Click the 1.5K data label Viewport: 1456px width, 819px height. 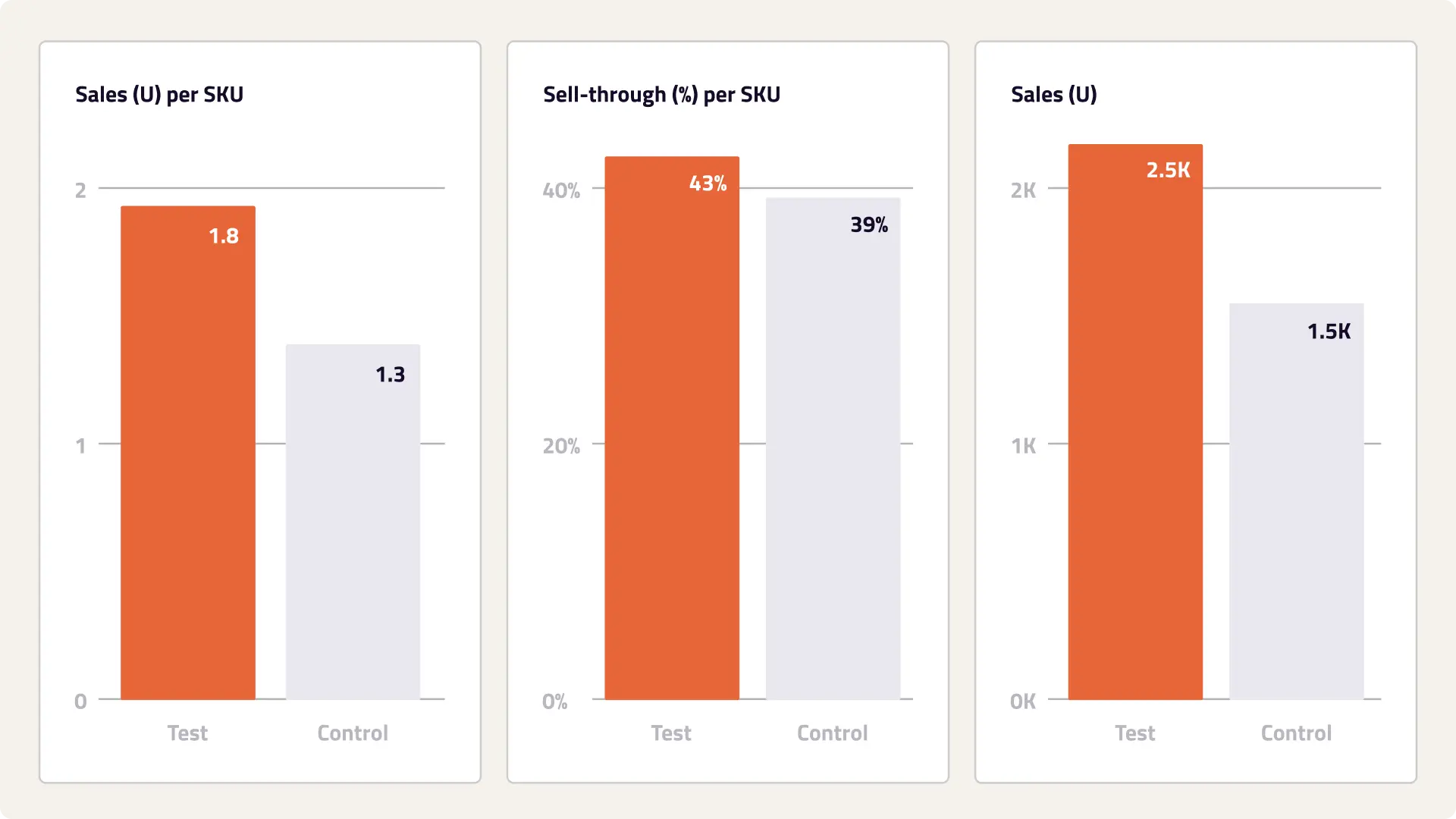click(x=1329, y=331)
